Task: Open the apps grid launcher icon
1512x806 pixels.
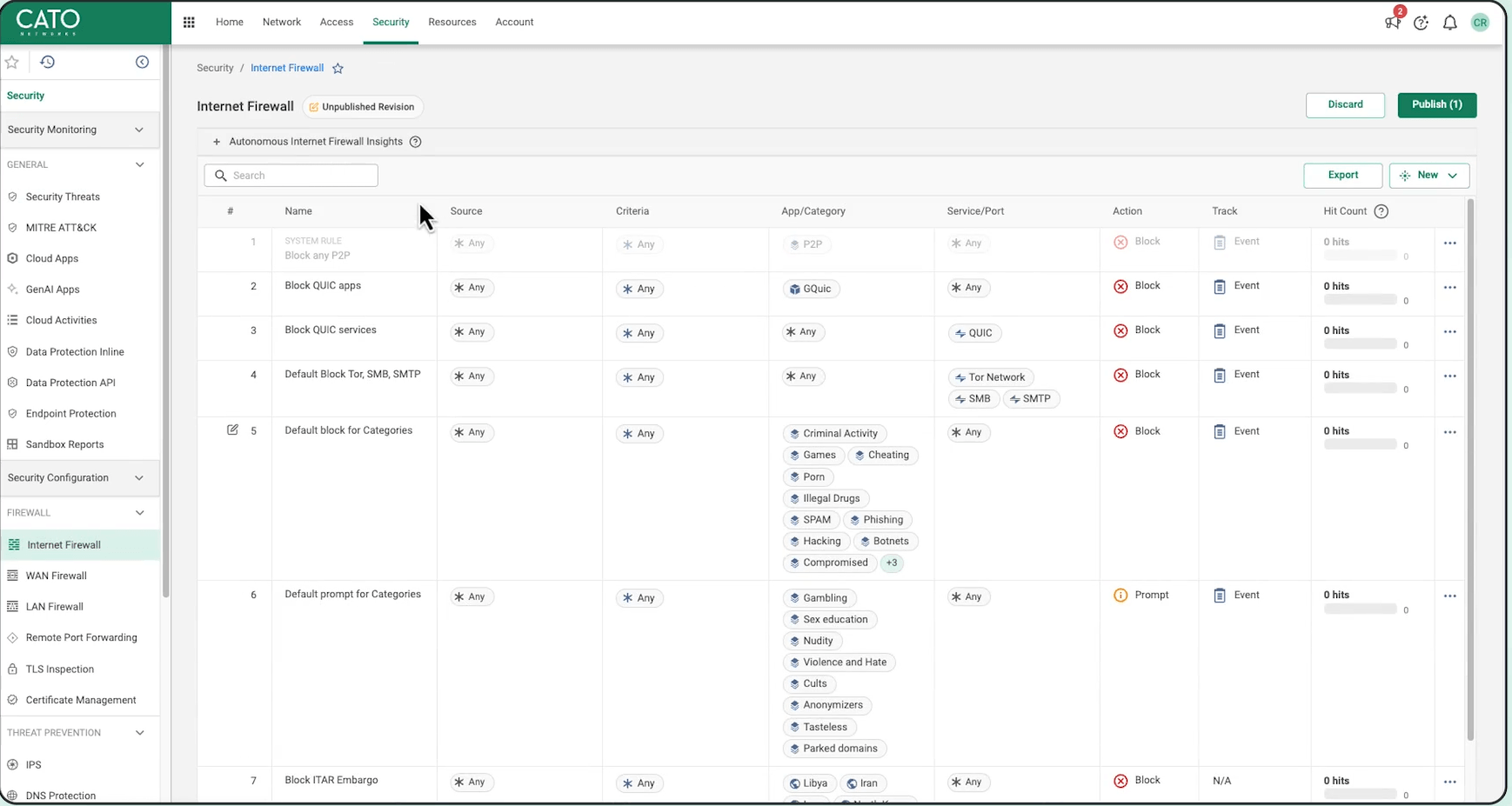Action: (x=189, y=23)
